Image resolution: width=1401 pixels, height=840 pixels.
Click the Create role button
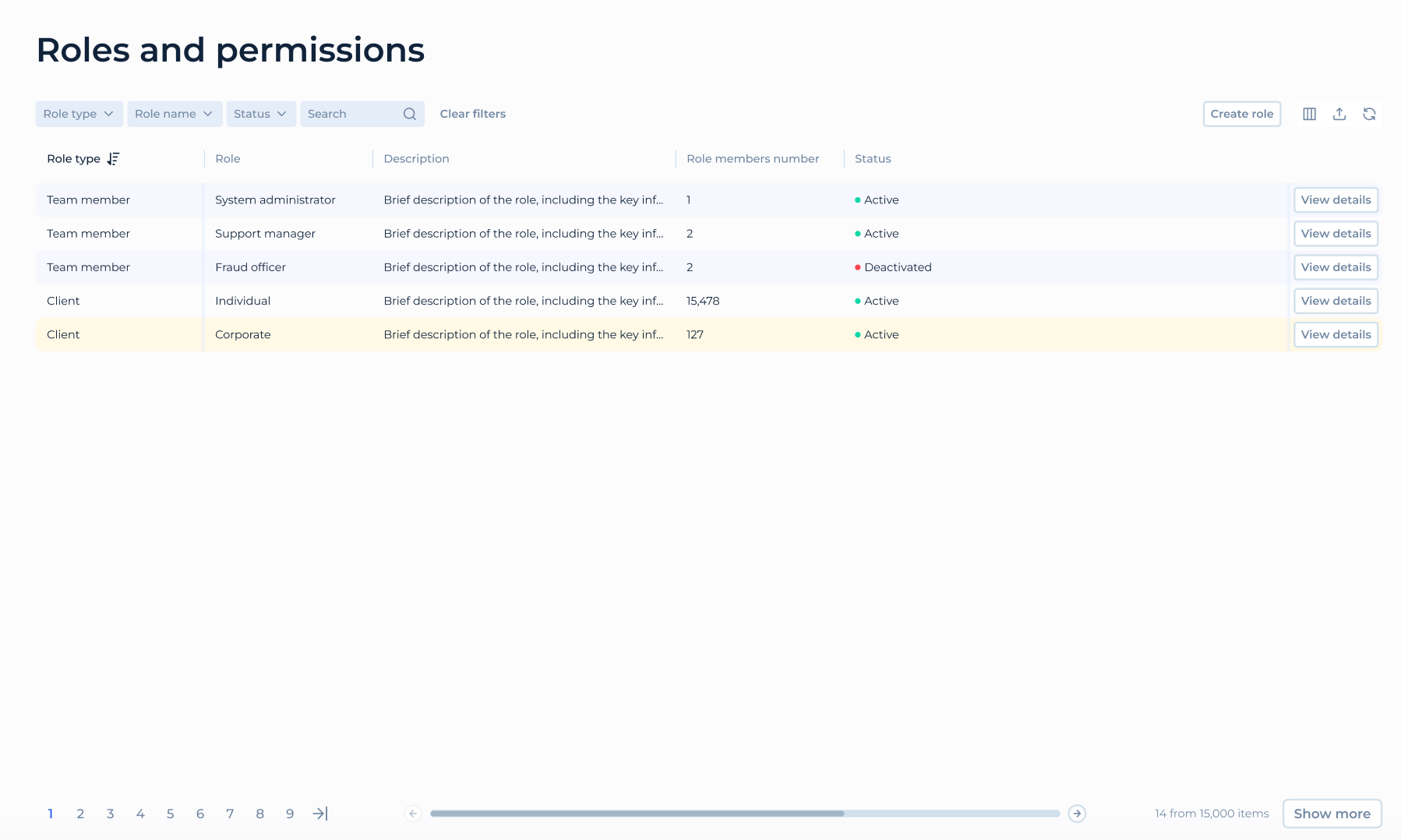(x=1242, y=114)
